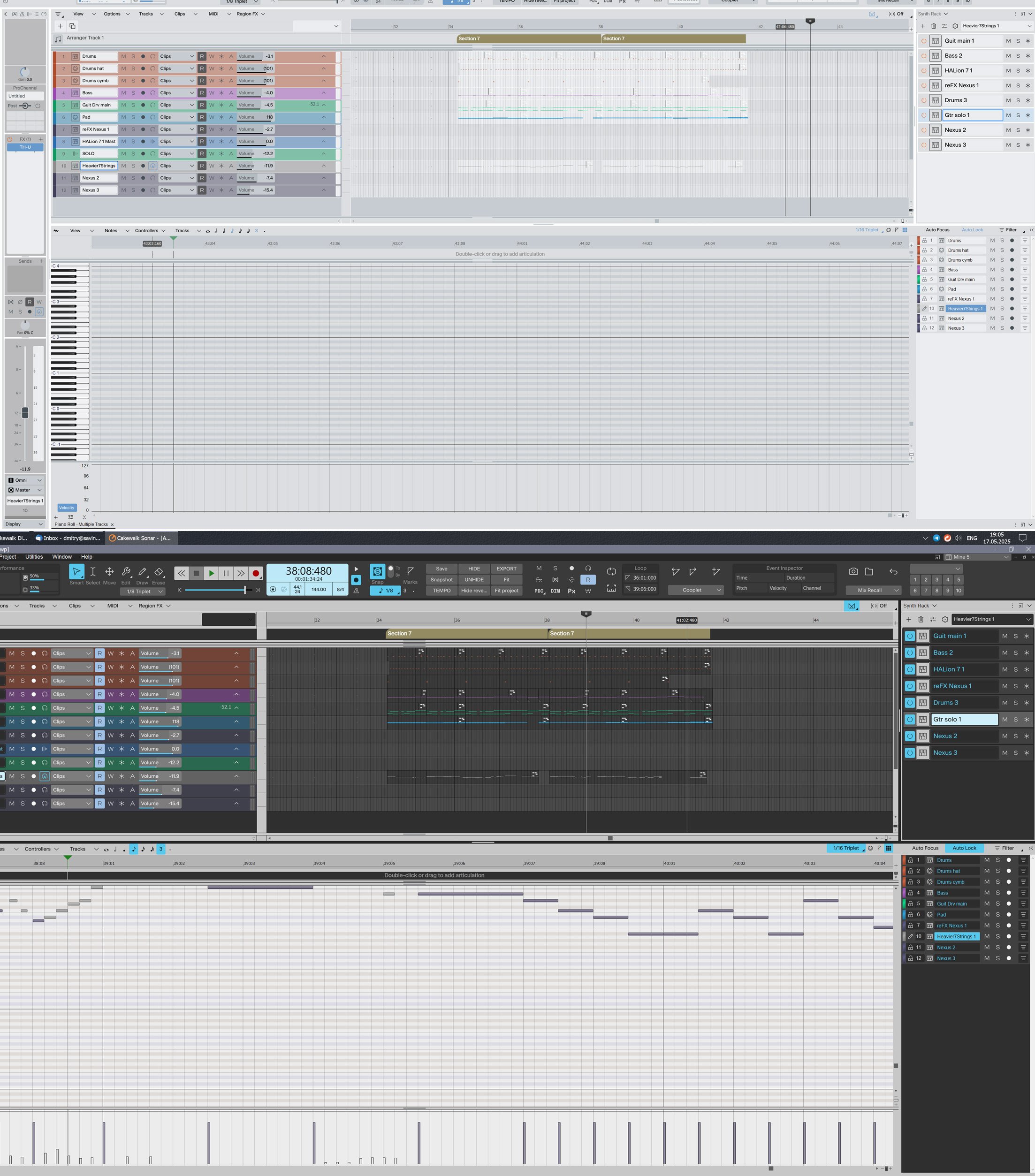Select the Smart tool in lower window

pos(76,572)
